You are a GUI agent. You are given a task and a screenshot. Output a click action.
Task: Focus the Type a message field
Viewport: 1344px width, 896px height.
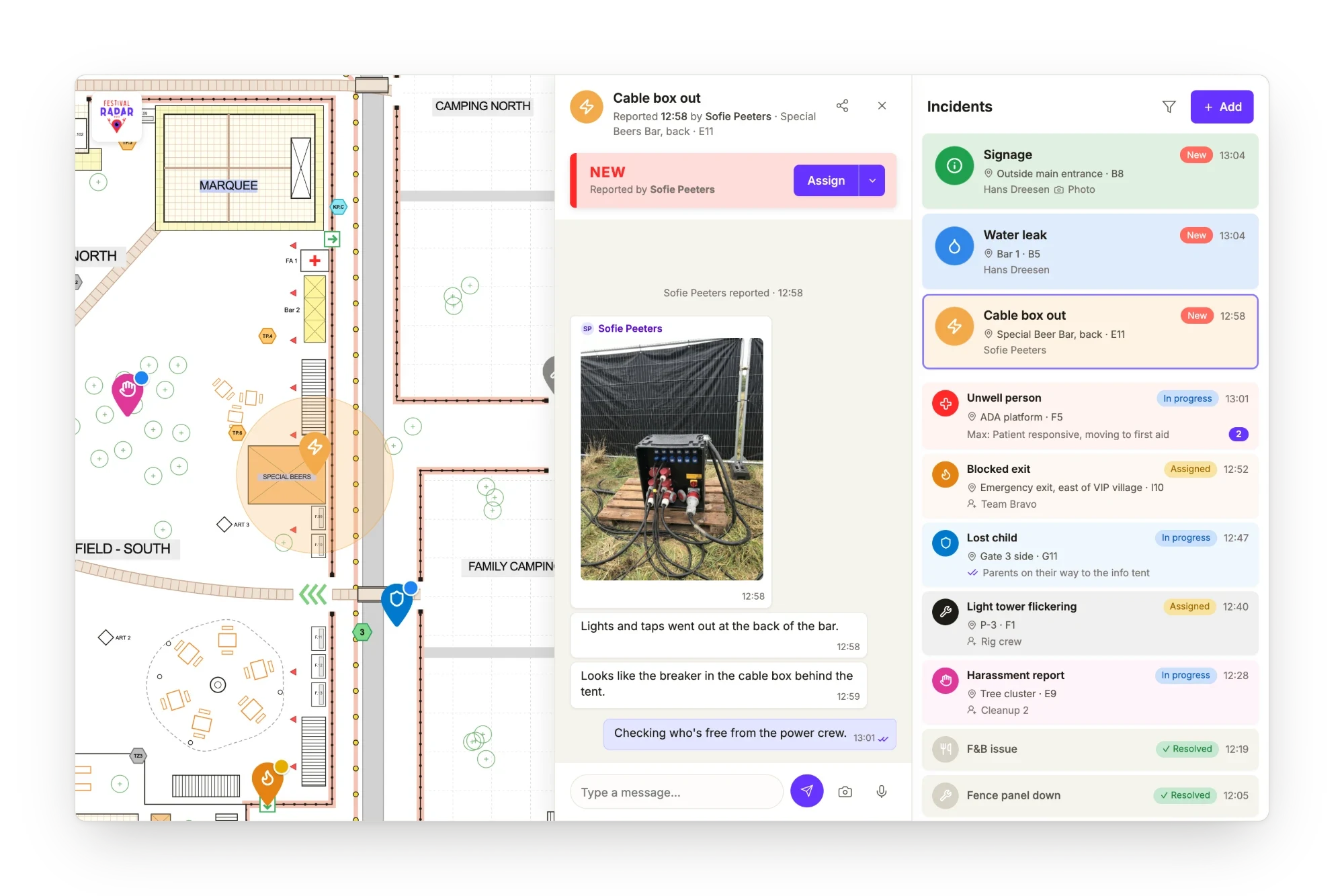coord(676,792)
